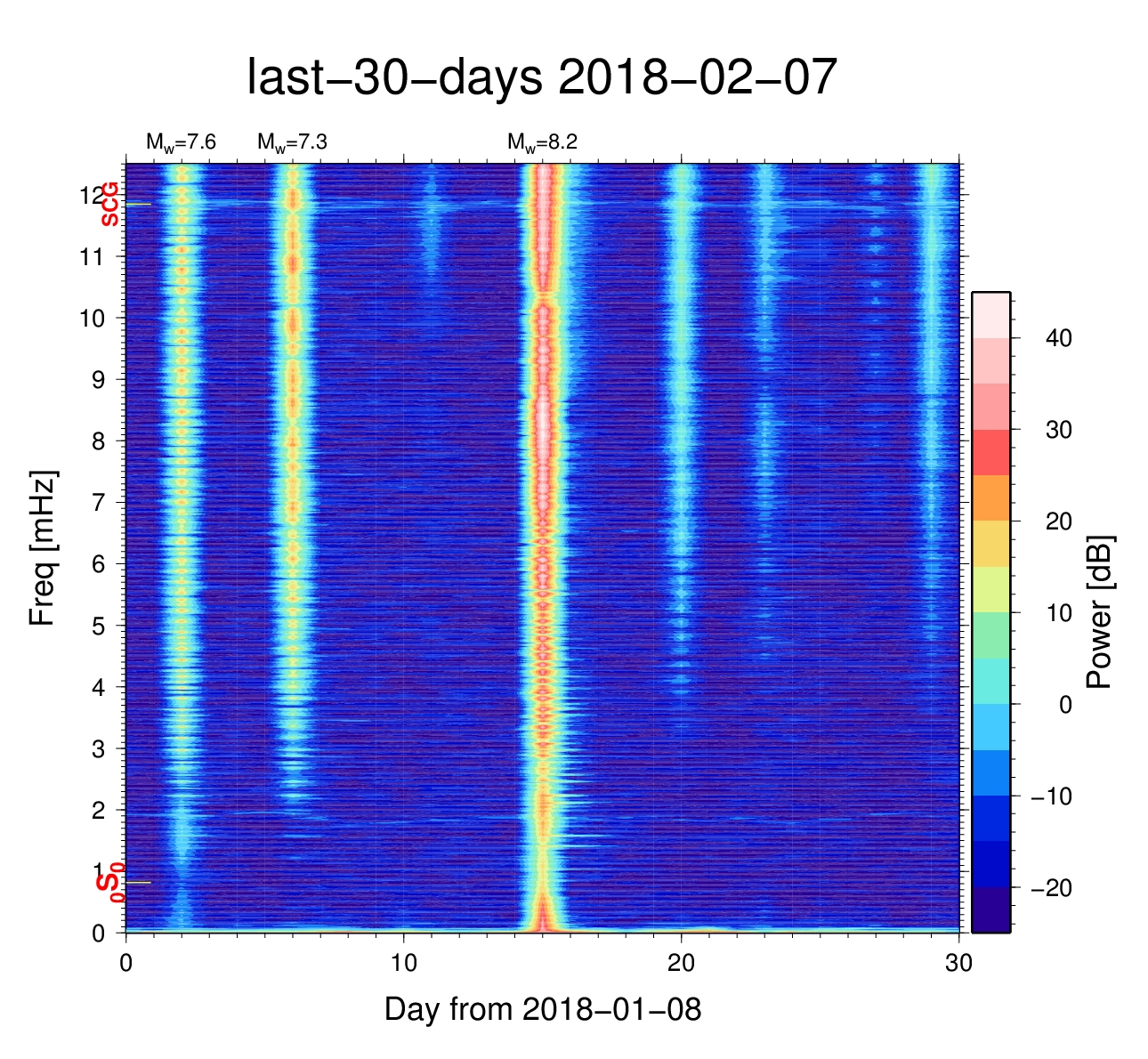
Task: Click the x-axis tick label 20
Action: [681, 965]
